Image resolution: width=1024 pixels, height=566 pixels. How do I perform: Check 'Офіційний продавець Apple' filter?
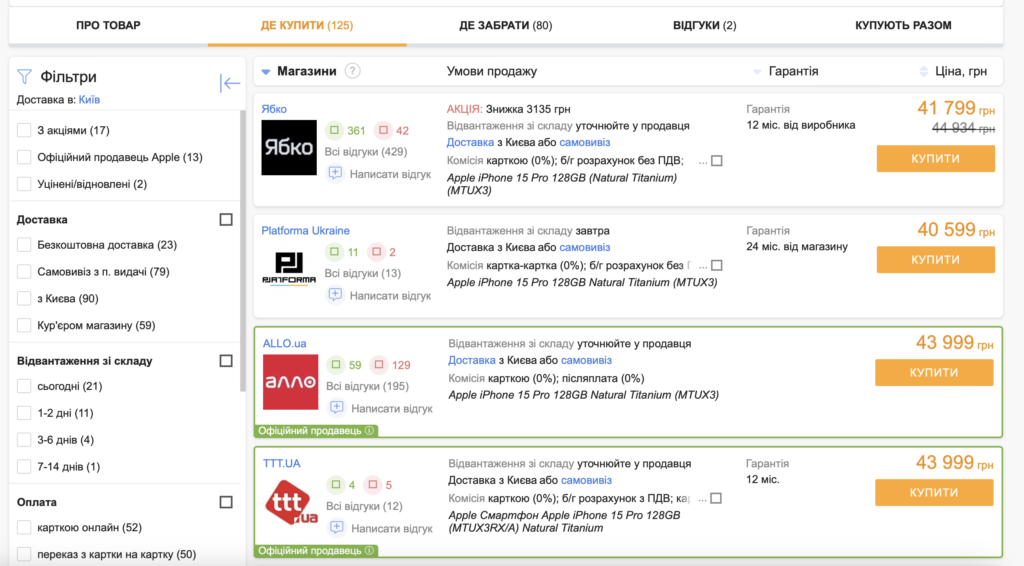click(24, 157)
